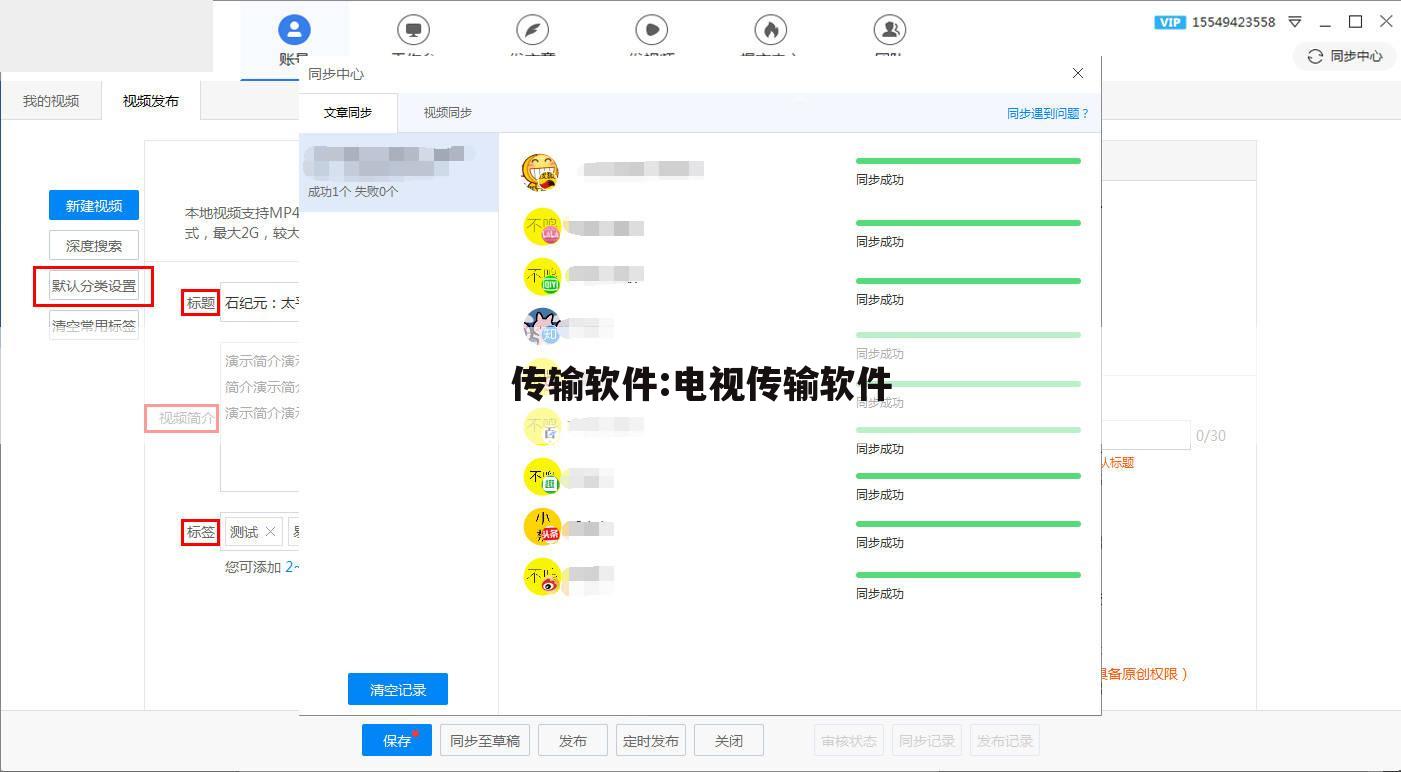1401x772 pixels.
Task: Select the record showing 成功1个 失败0个
Action: [x=398, y=172]
